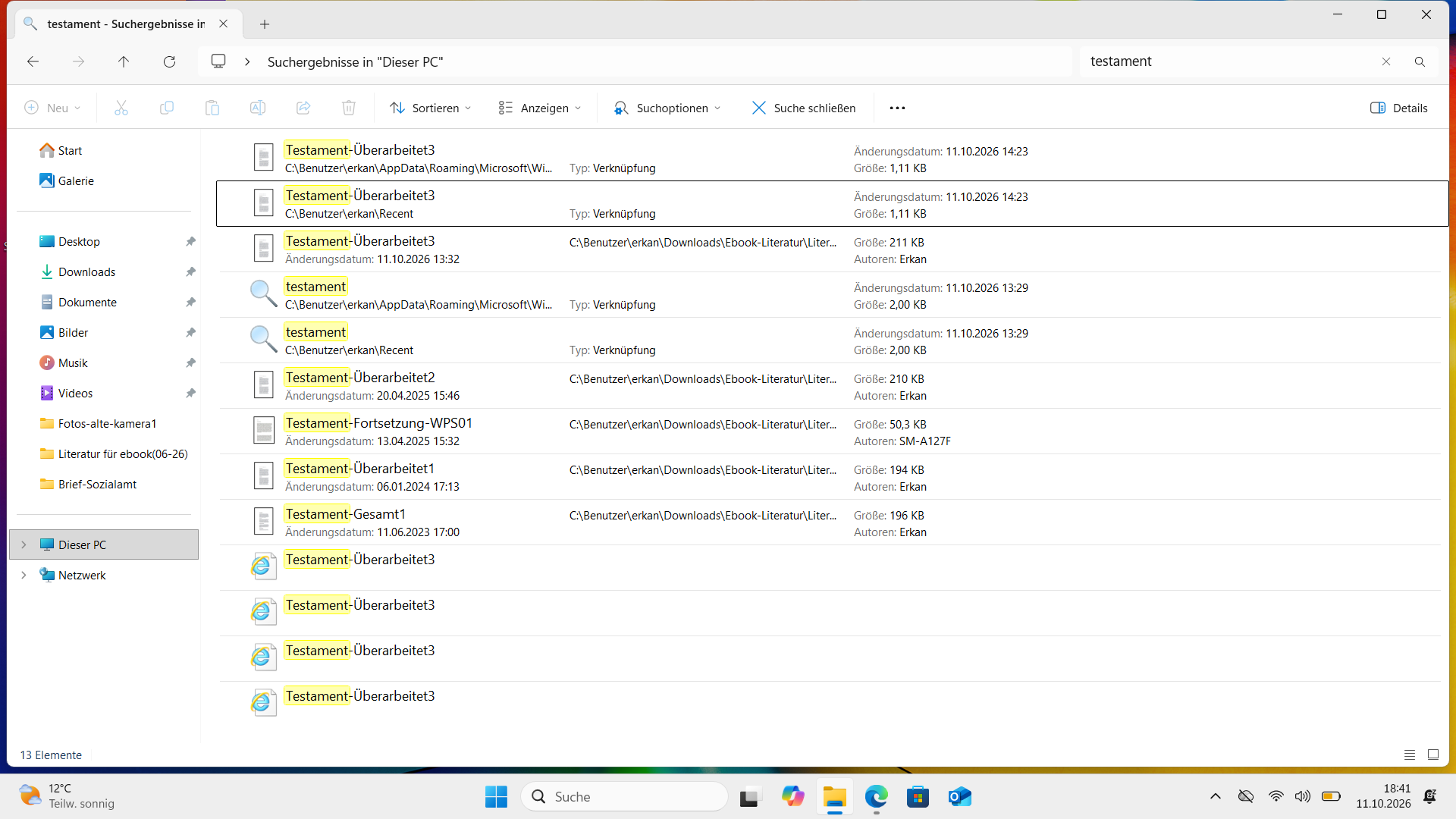This screenshot has width=1456, height=819.
Task: Open the Sortieren dropdown
Action: coord(431,108)
